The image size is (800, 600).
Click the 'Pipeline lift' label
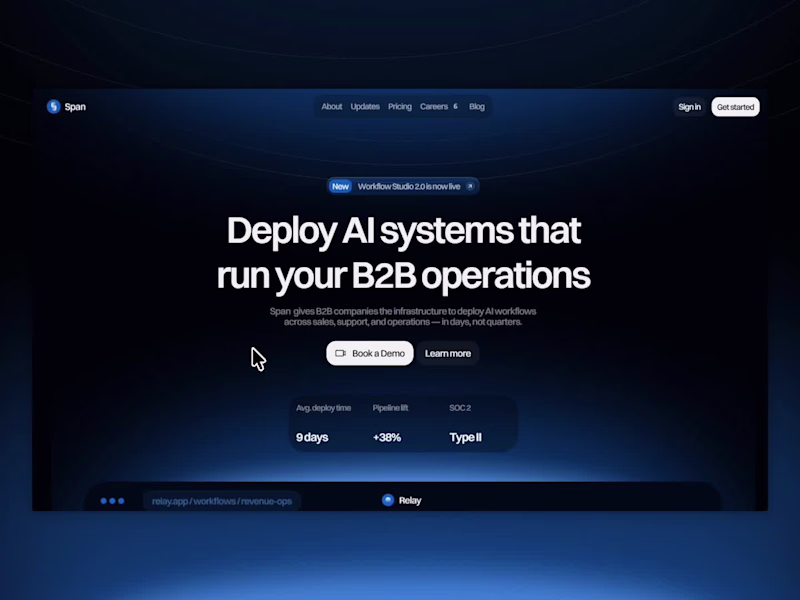pos(390,408)
